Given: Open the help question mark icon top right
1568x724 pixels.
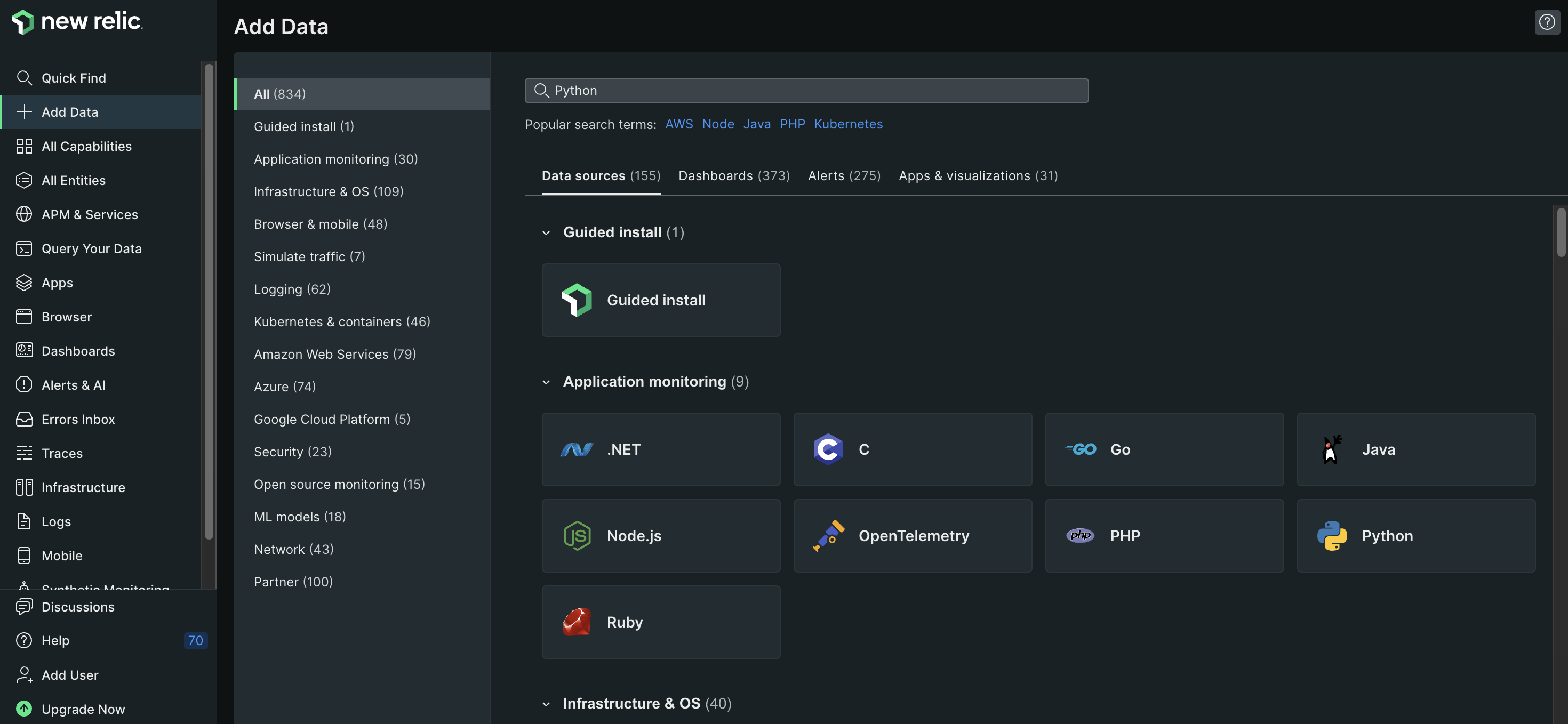Looking at the screenshot, I should click(x=1547, y=22).
